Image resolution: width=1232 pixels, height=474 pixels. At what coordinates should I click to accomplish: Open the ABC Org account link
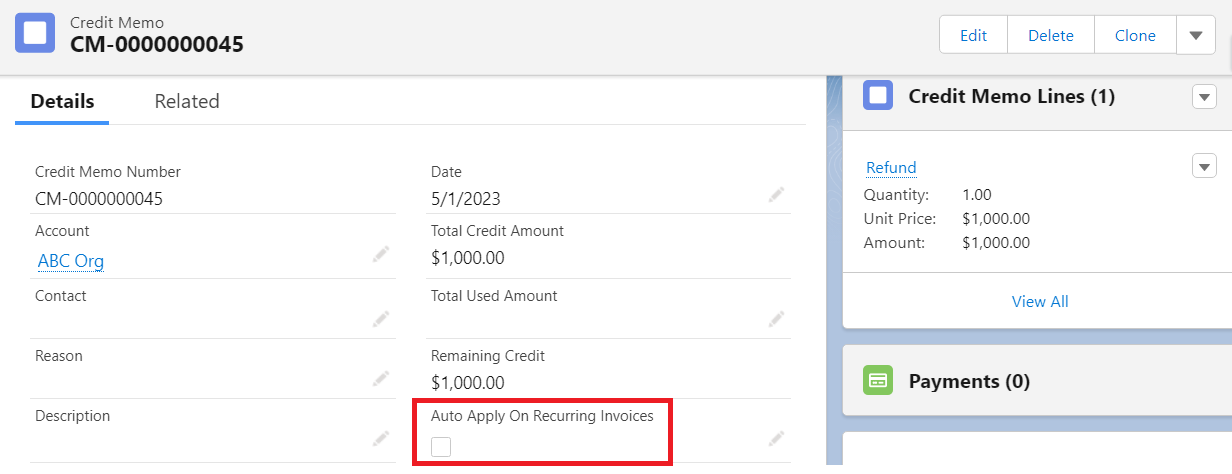pos(71,261)
